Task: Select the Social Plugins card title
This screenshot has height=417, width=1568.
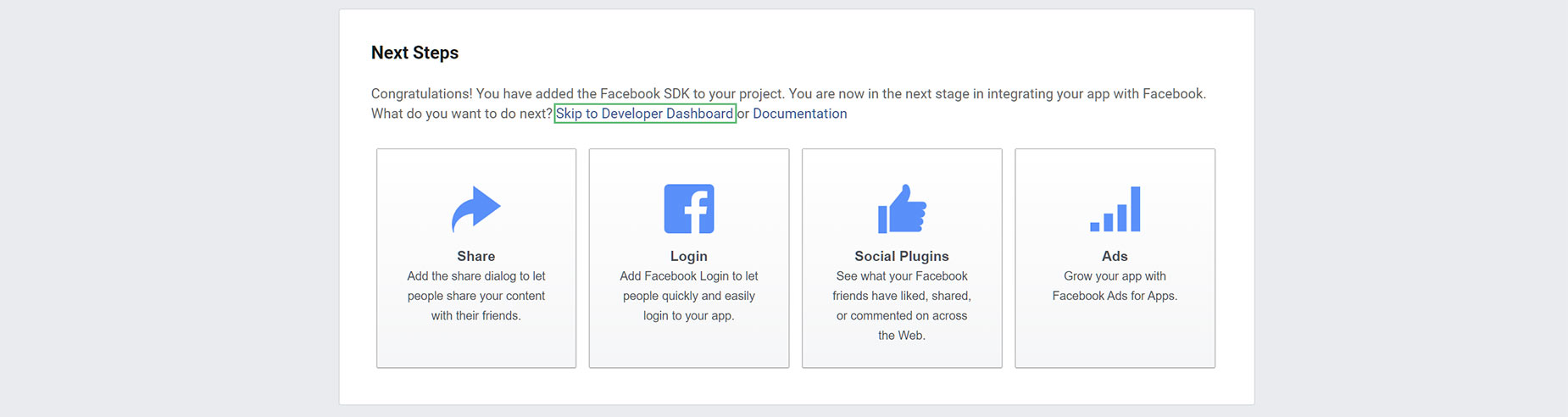Action: [x=902, y=256]
